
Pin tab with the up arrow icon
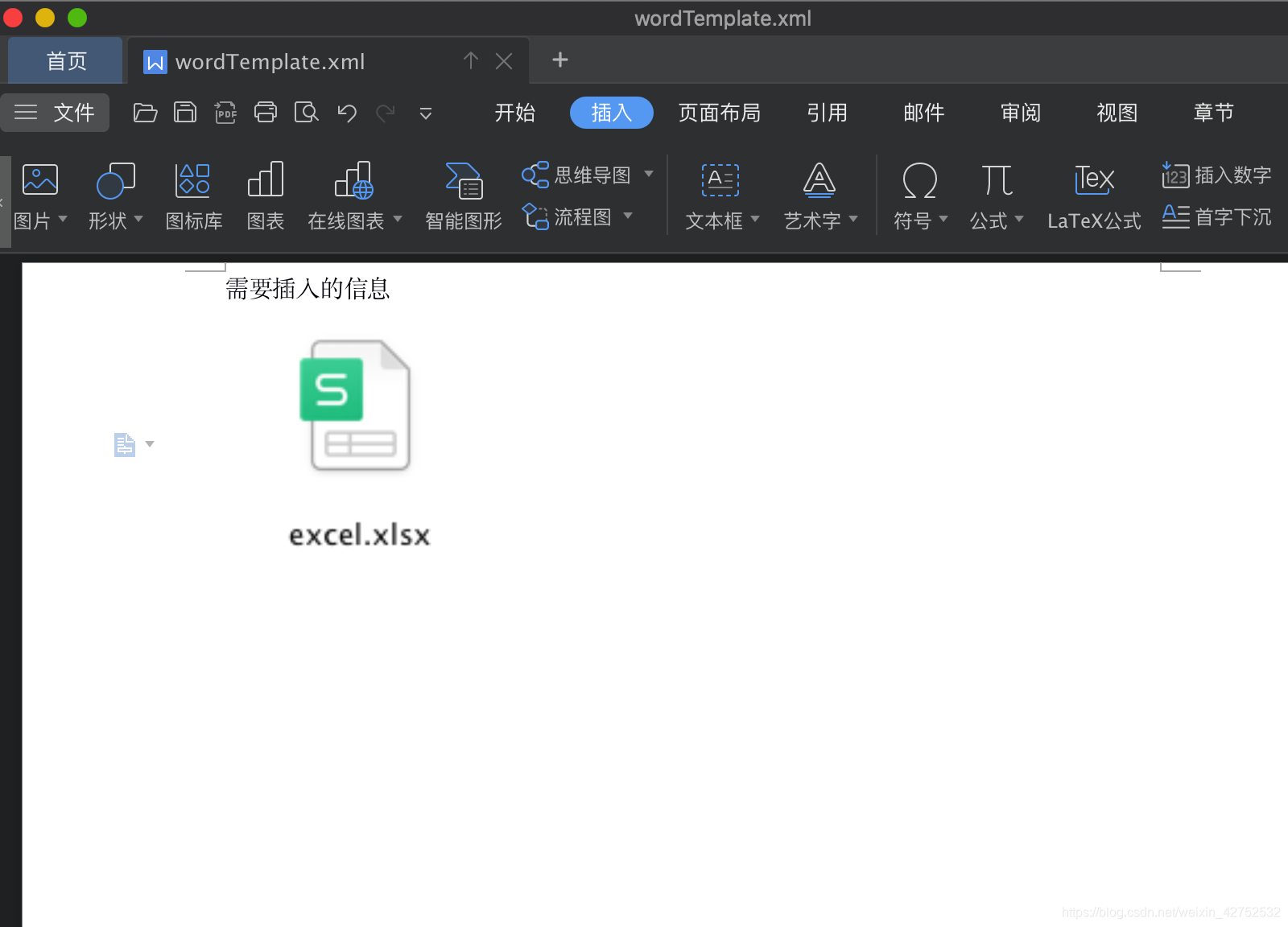471,60
